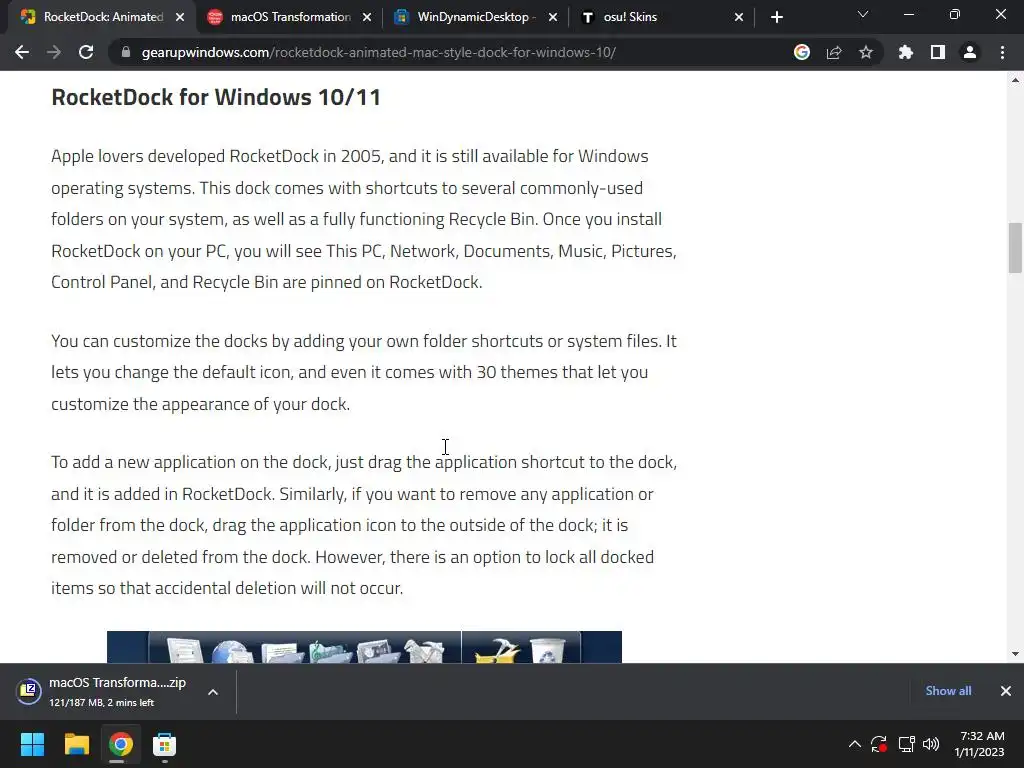Image resolution: width=1024 pixels, height=768 pixels.
Task: Close the RocketDock: Animated tab
Action: click(x=180, y=17)
